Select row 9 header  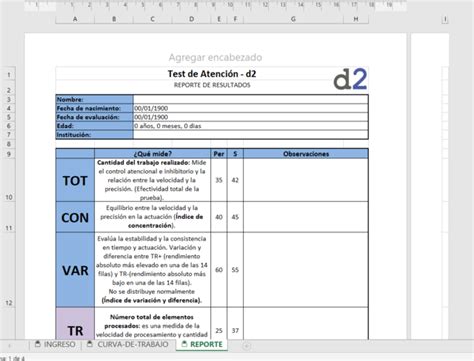point(9,154)
